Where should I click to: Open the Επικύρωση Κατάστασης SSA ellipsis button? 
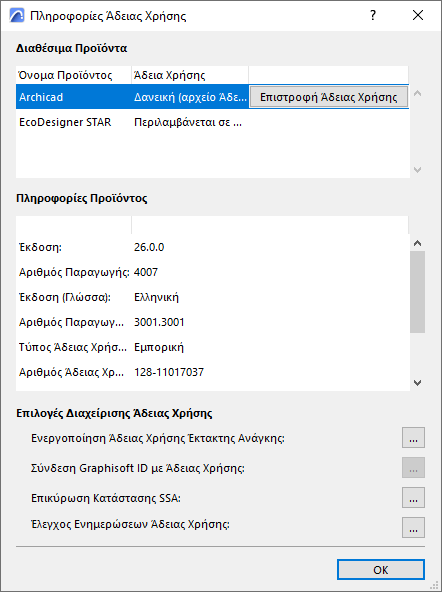[x=413, y=498]
